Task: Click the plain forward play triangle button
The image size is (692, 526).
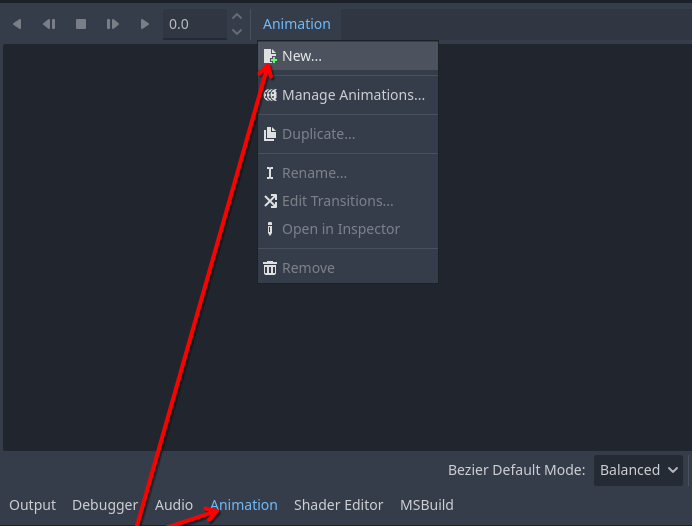Action: [x=145, y=24]
